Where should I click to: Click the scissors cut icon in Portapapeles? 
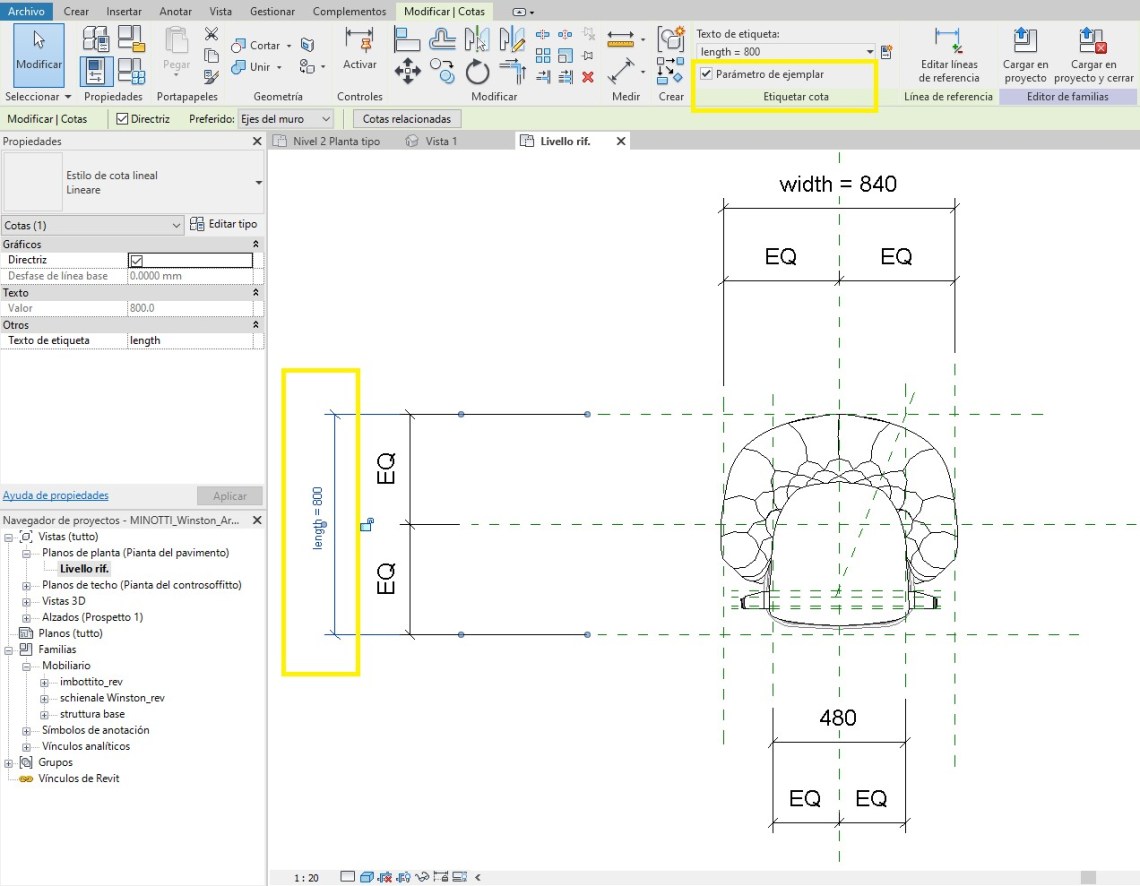211,34
